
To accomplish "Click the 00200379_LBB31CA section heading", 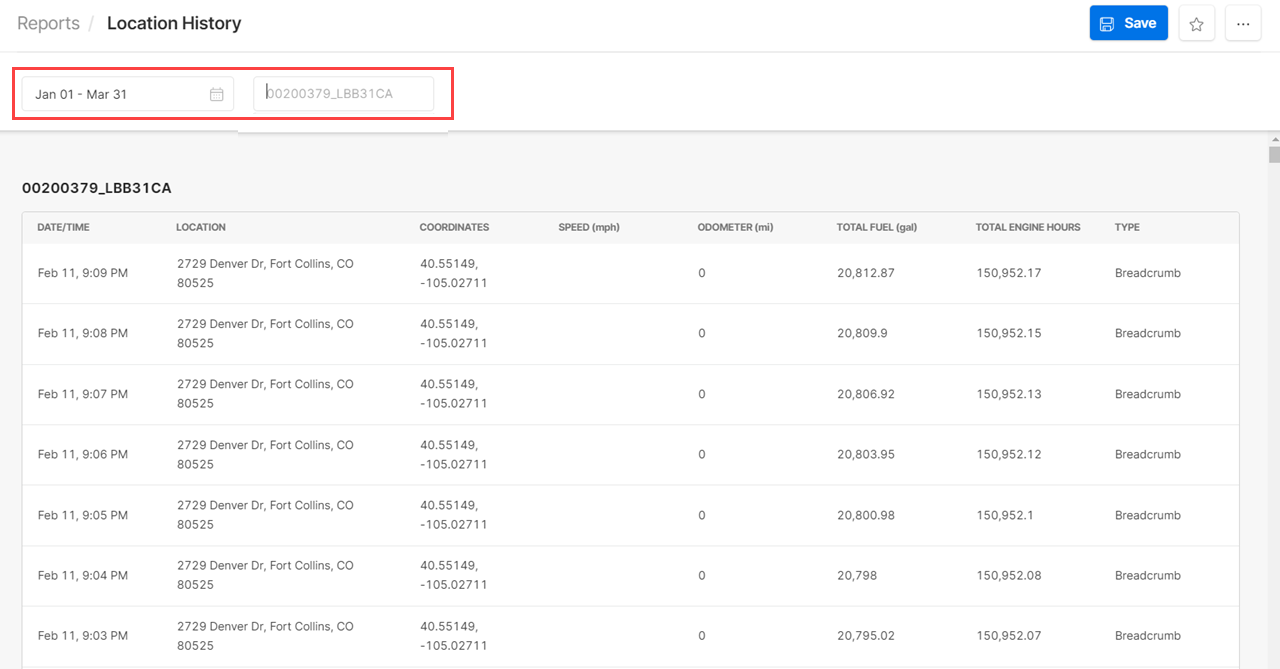I will (x=97, y=187).
